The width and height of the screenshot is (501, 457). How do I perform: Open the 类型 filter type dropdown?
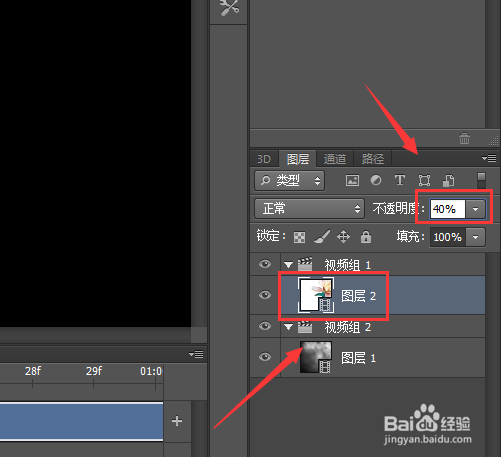coord(289,181)
